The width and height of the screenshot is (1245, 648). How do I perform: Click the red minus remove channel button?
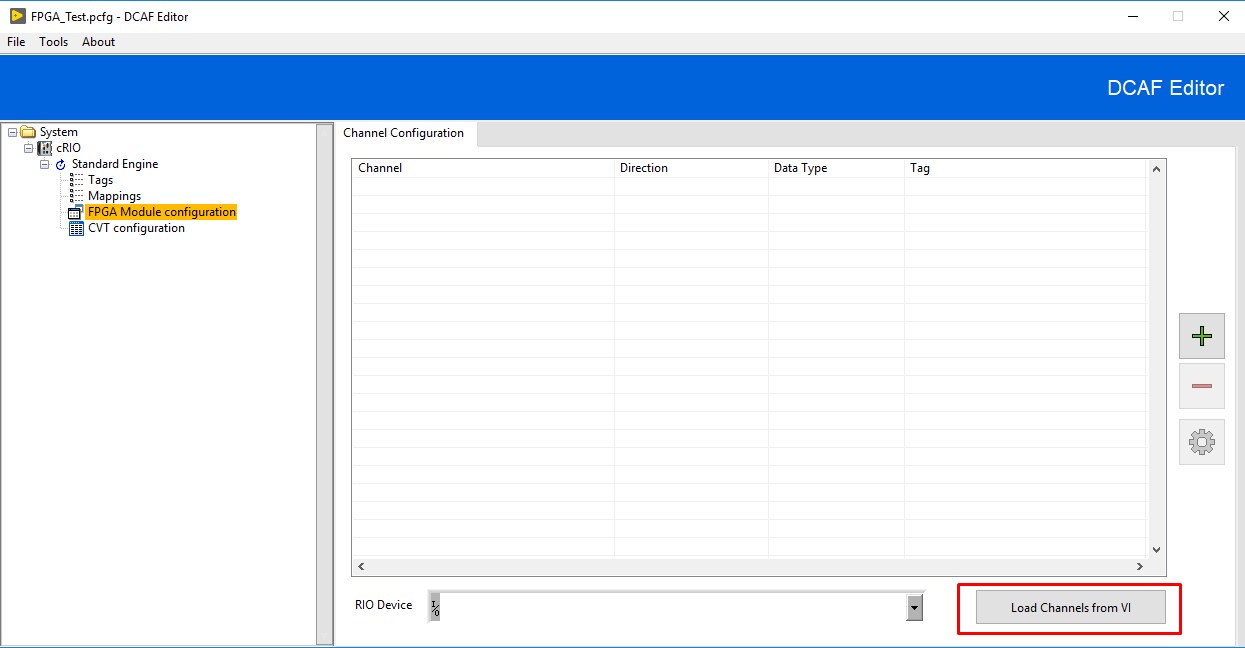tap(1202, 386)
